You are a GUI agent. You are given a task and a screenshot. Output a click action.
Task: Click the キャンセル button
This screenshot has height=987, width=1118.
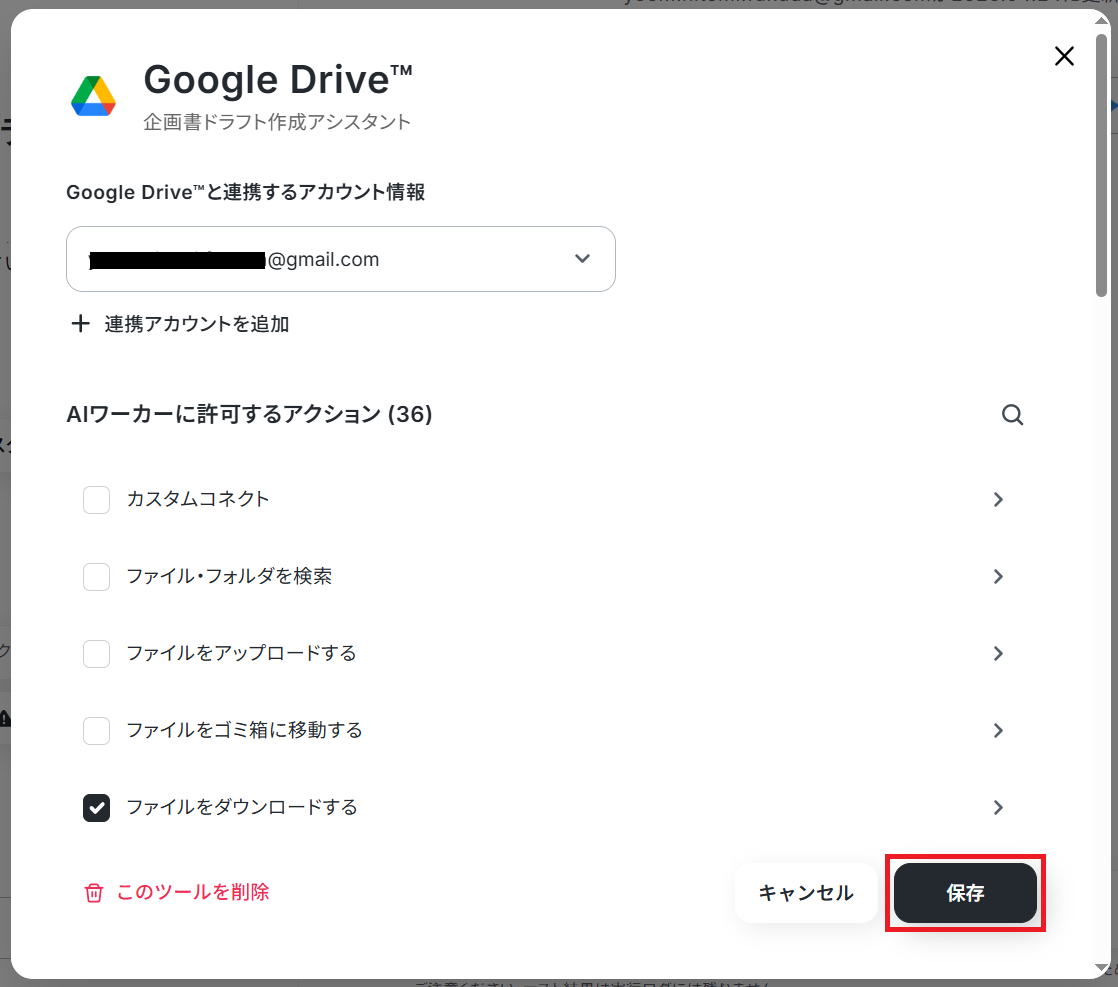point(806,893)
